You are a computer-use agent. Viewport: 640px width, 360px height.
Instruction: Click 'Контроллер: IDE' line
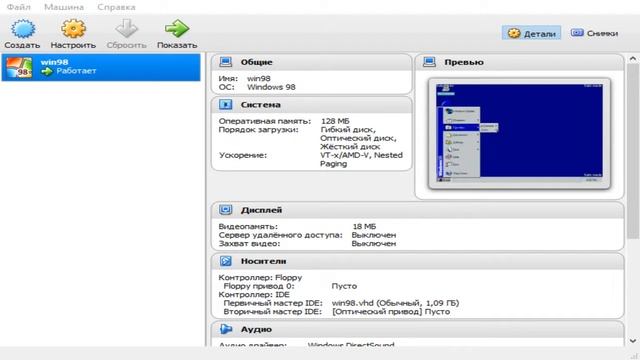[x=254, y=294]
